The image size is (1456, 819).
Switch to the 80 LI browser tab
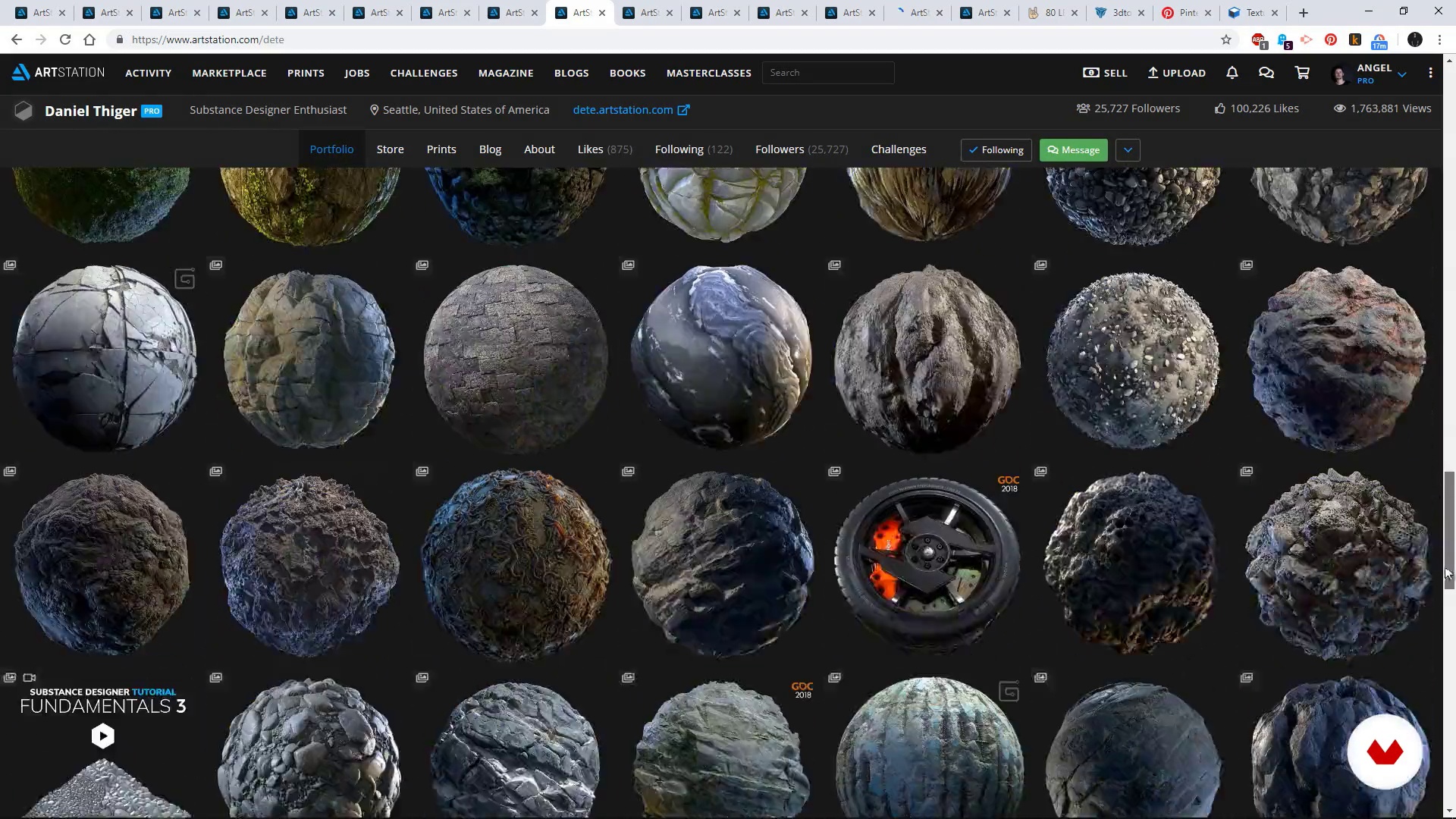tap(1054, 13)
